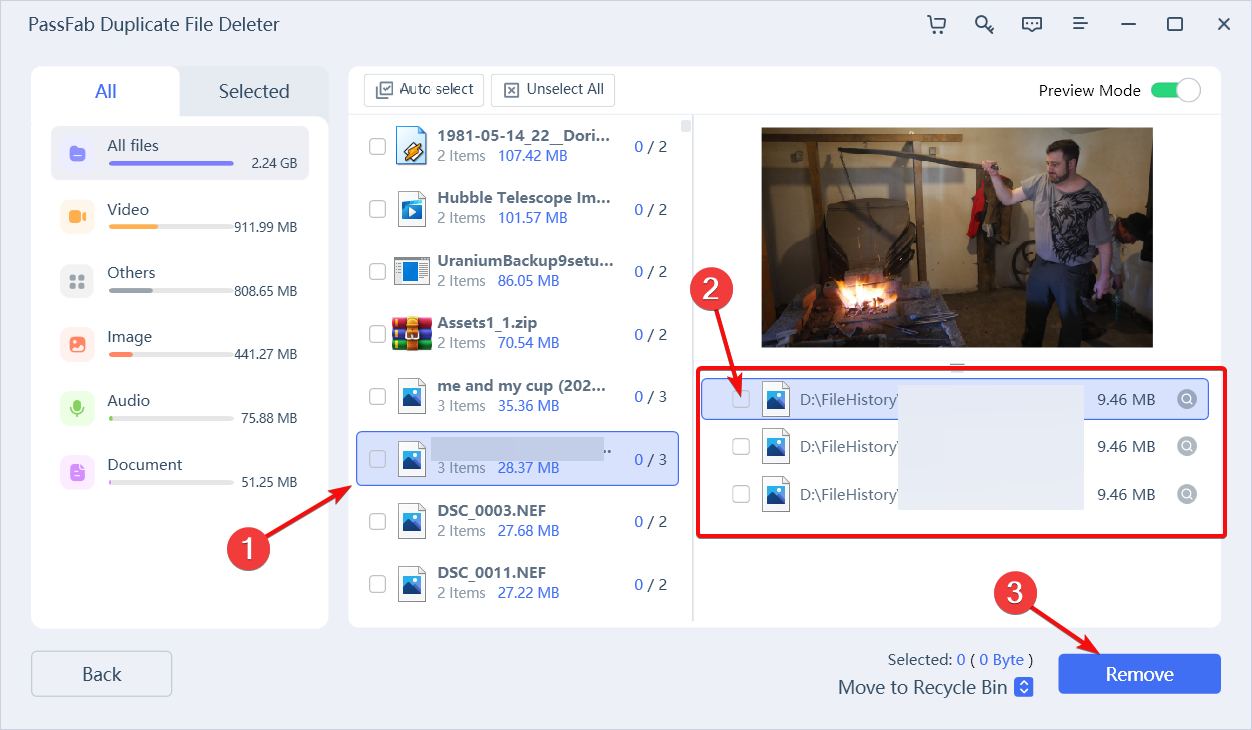Click the UraniumBackup9setu… installer icon
The height and width of the screenshot is (730, 1252).
[x=411, y=271]
